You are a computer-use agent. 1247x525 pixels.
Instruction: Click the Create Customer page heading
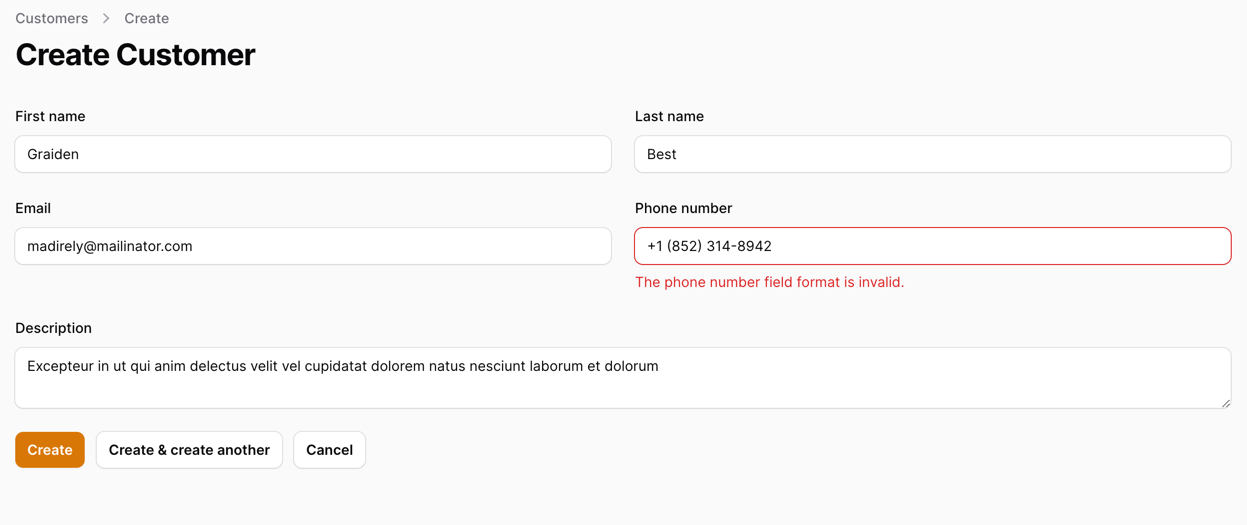click(x=135, y=55)
